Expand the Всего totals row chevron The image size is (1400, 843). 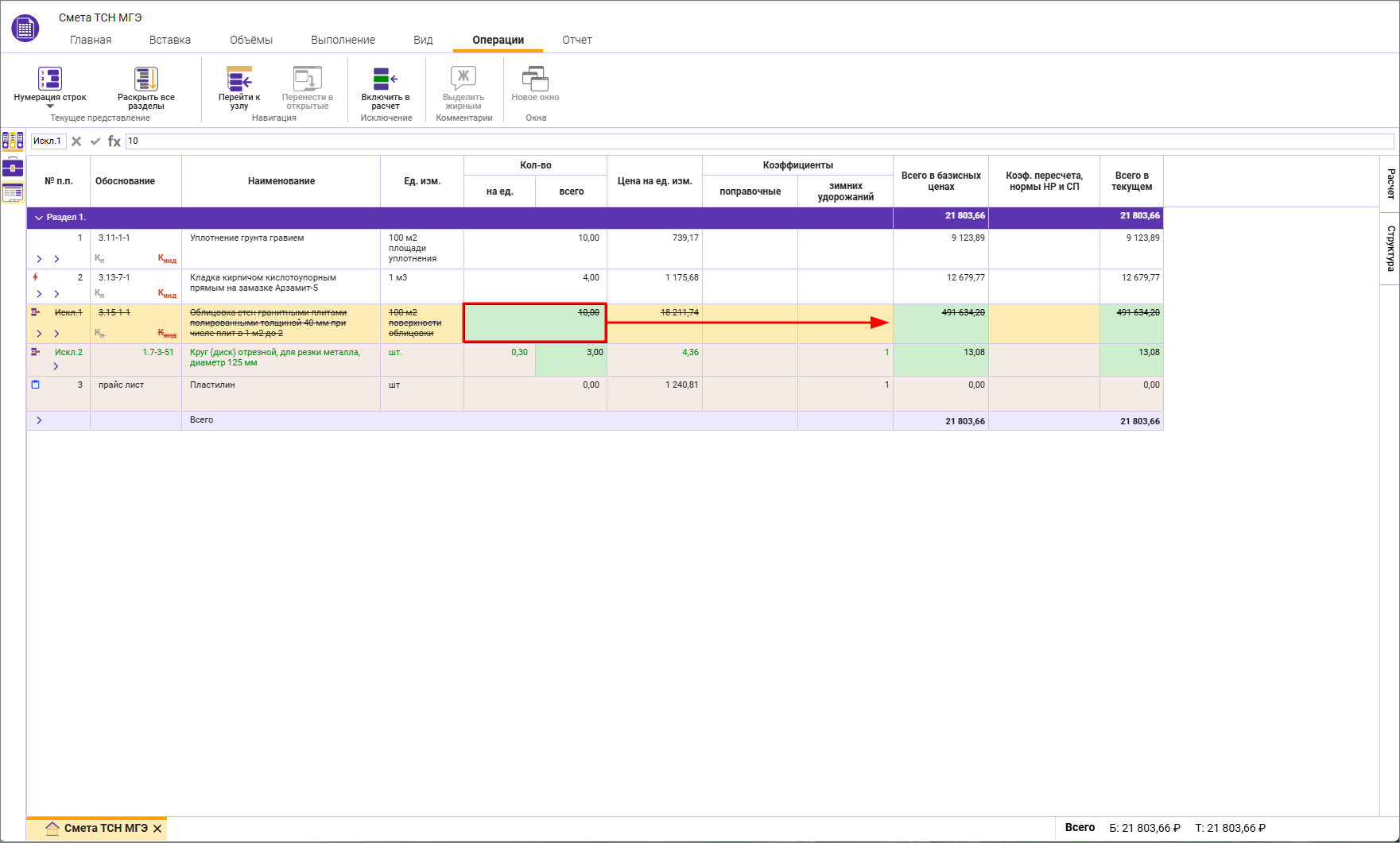tap(39, 420)
